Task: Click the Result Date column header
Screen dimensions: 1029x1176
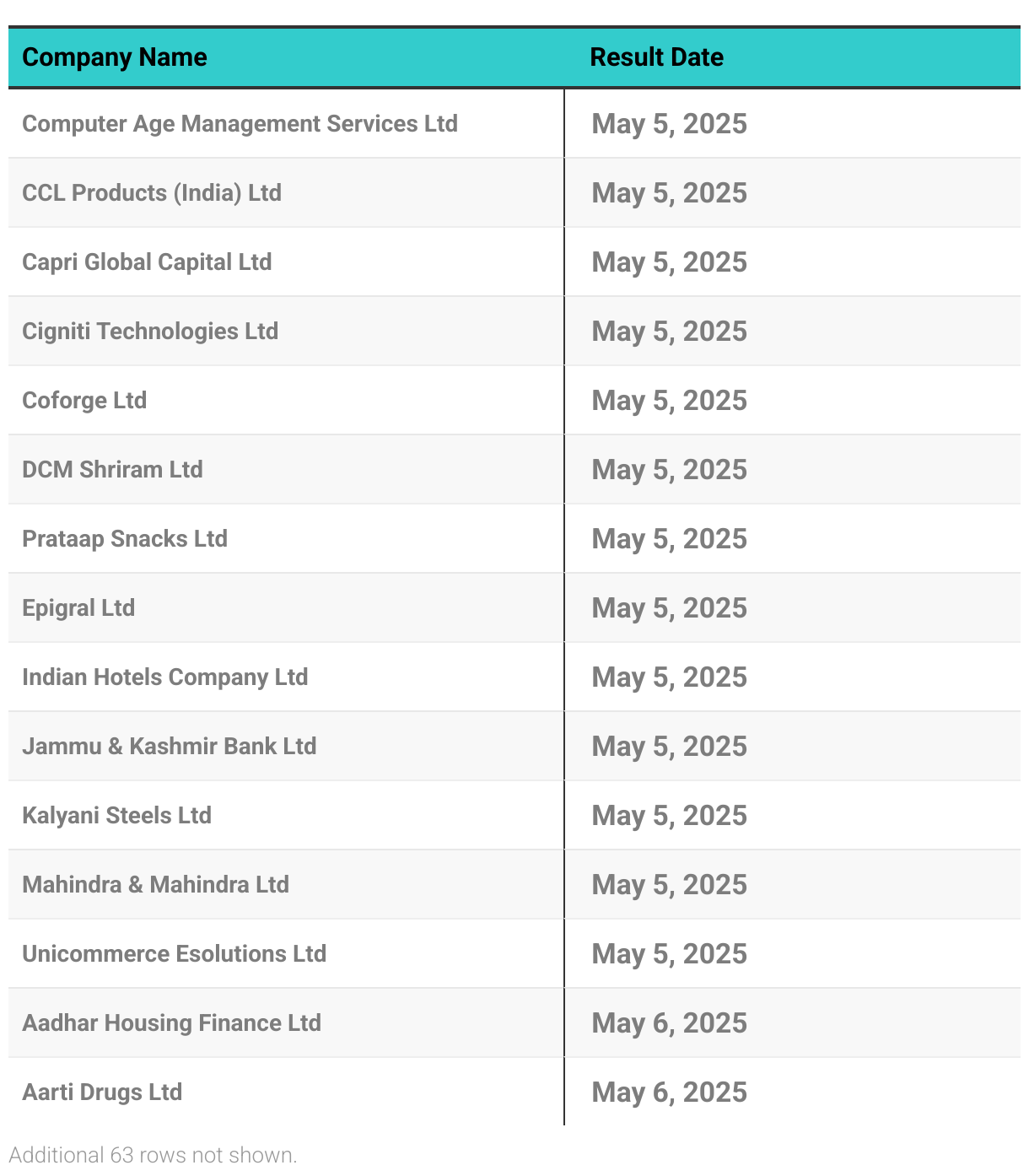Action: click(657, 57)
